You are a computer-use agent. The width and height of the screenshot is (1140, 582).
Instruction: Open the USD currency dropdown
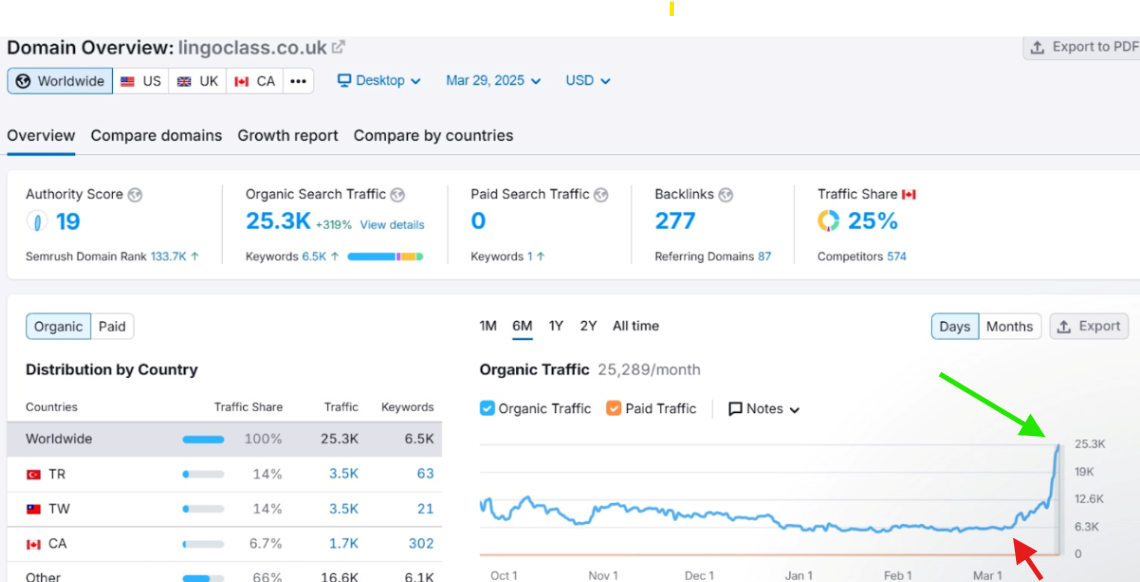click(x=588, y=81)
